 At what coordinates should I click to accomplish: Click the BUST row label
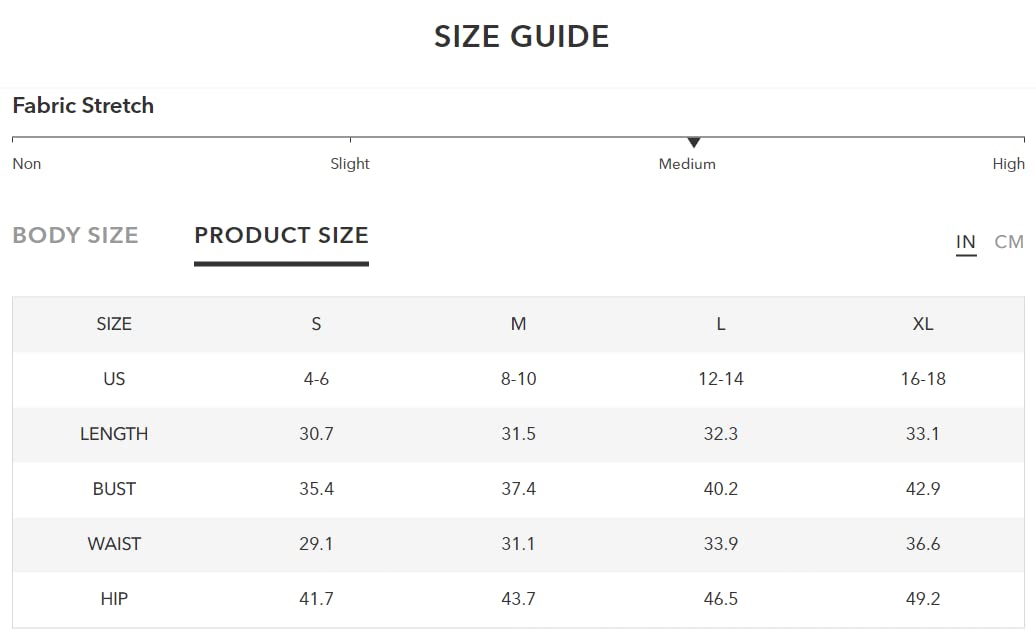pyautogui.click(x=114, y=489)
